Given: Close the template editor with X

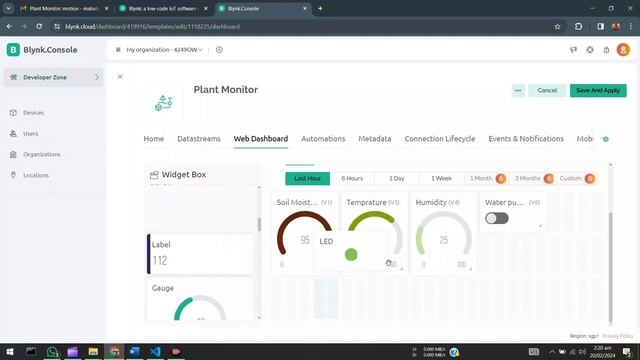Looking at the screenshot, I should click(x=120, y=77).
